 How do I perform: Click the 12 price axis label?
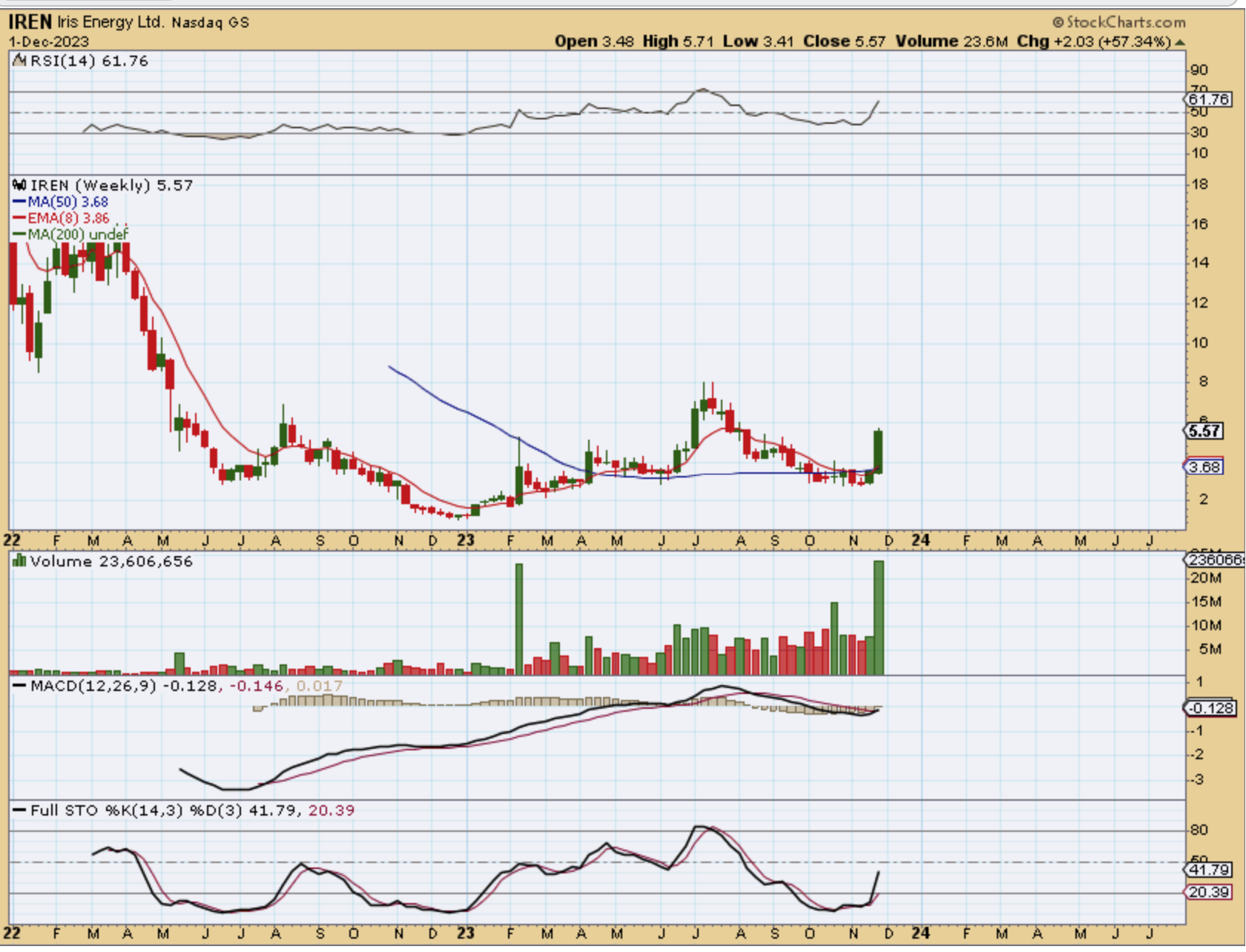click(x=1199, y=303)
